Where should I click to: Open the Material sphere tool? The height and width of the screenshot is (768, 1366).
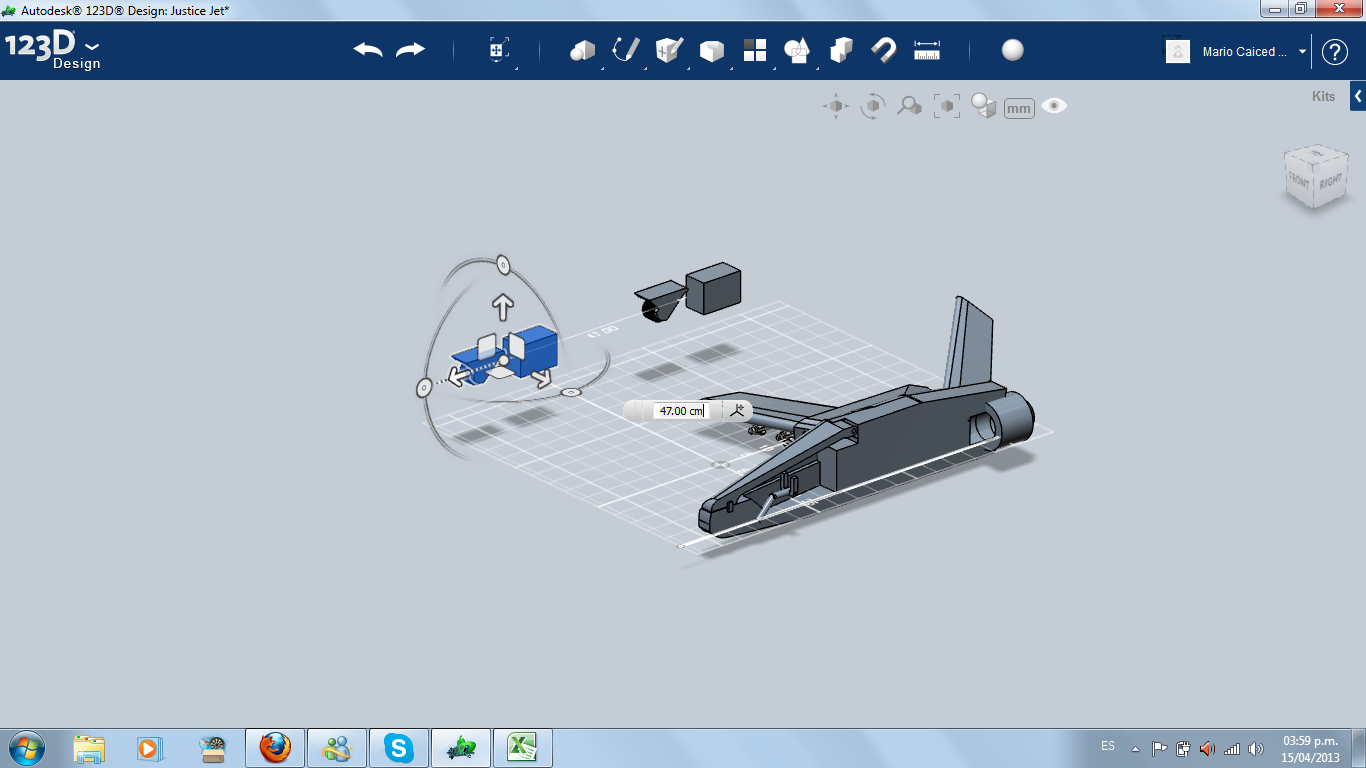tap(1013, 50)
